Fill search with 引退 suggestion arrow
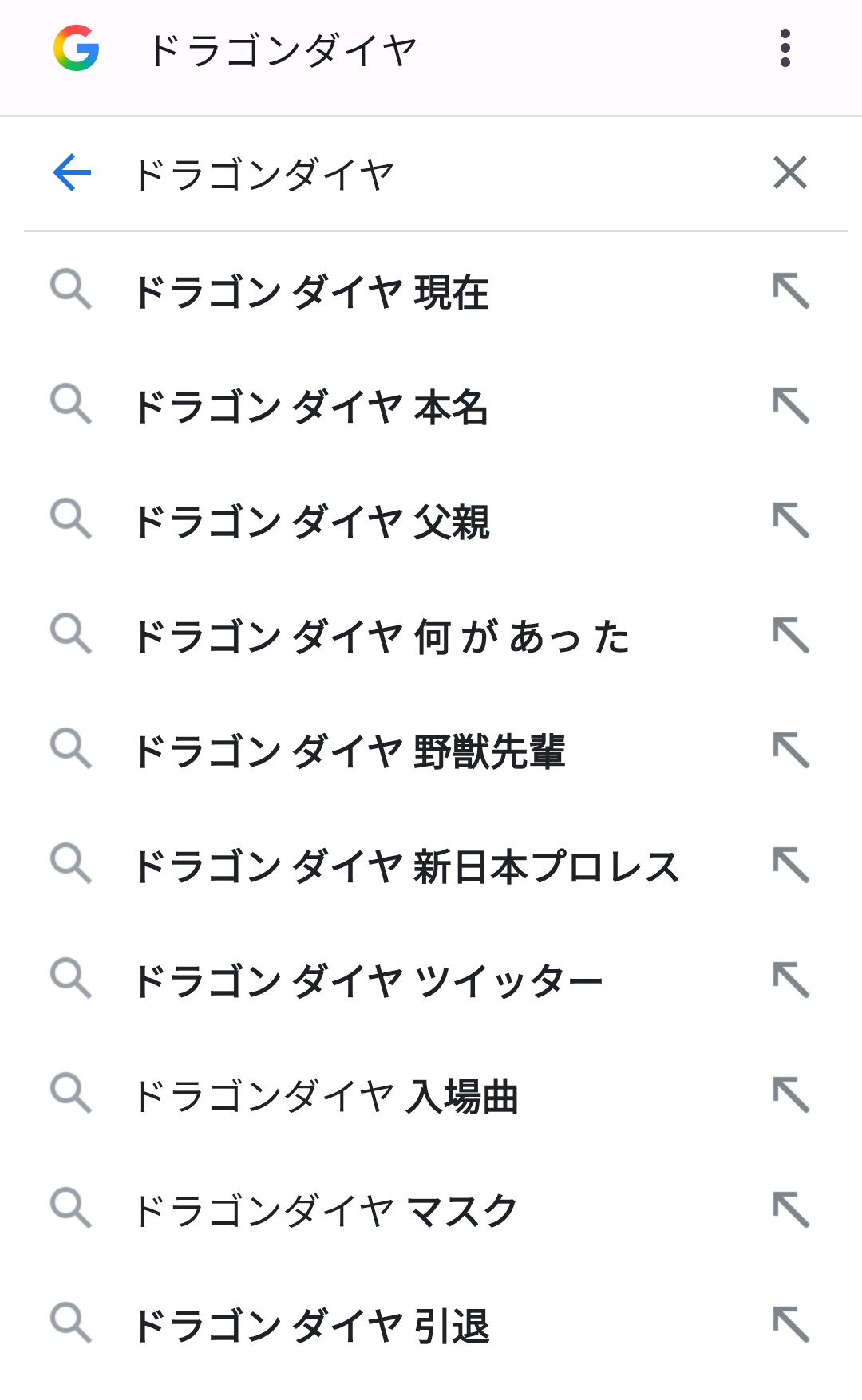 pos(791,1325)
